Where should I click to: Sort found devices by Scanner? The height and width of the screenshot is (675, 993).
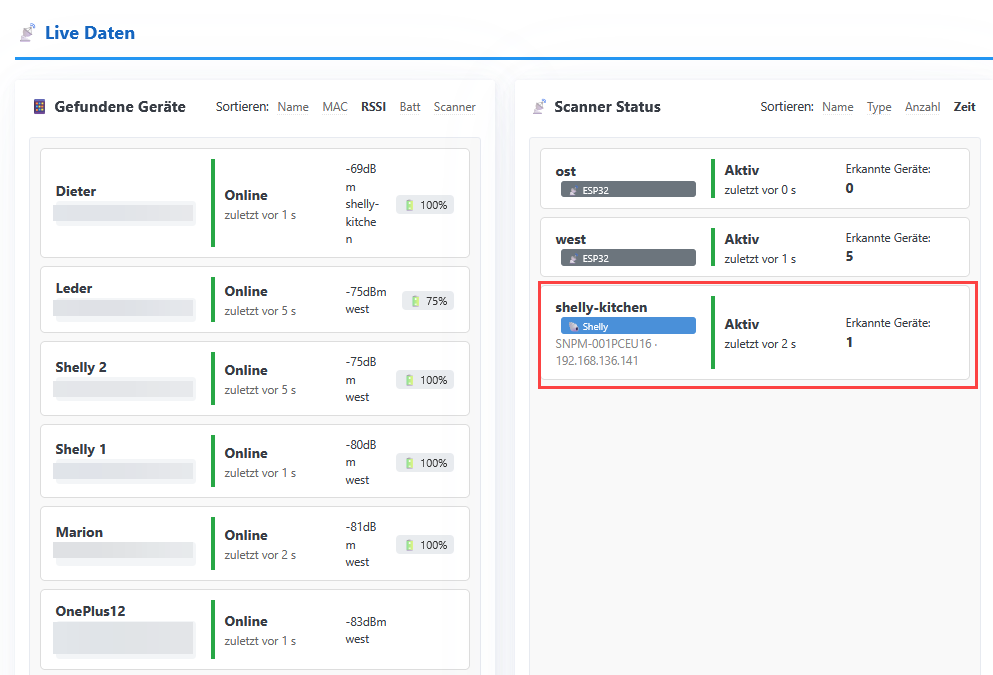pyautogui.click(x=455, y=107)
